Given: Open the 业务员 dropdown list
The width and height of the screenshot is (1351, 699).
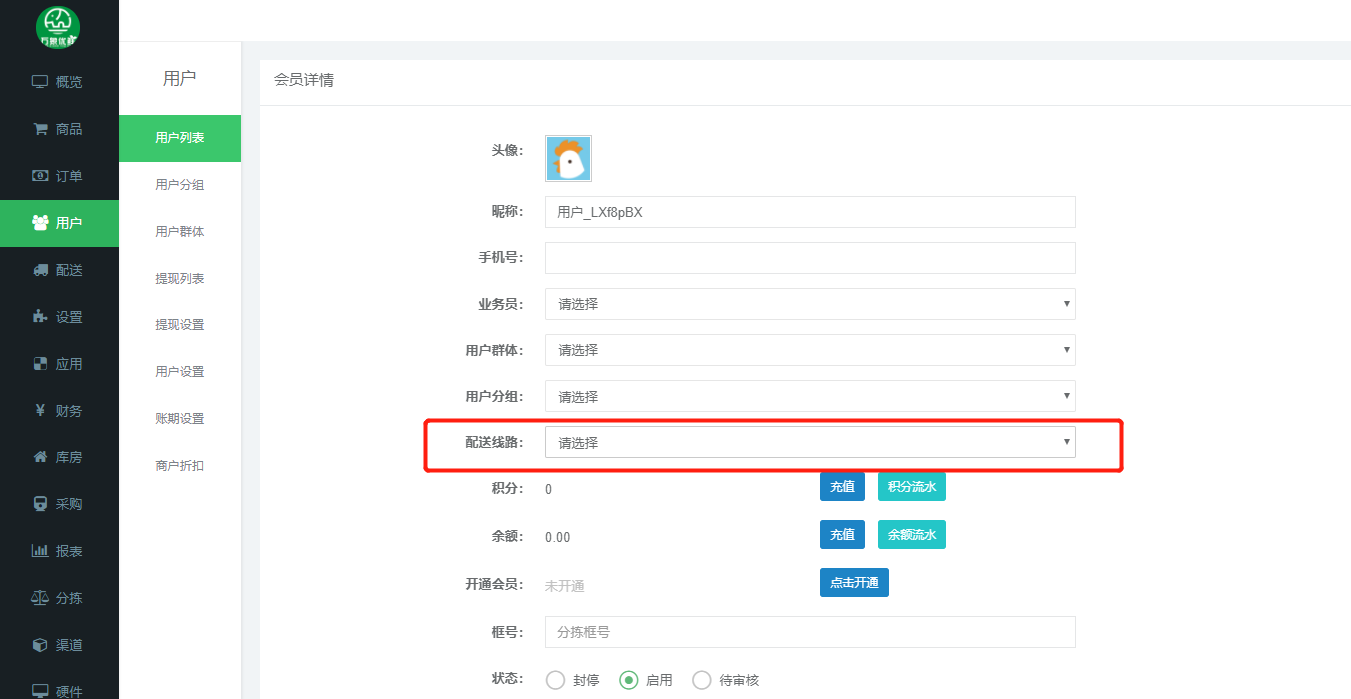Looking at the screenshot, I should tap(810, 304).
